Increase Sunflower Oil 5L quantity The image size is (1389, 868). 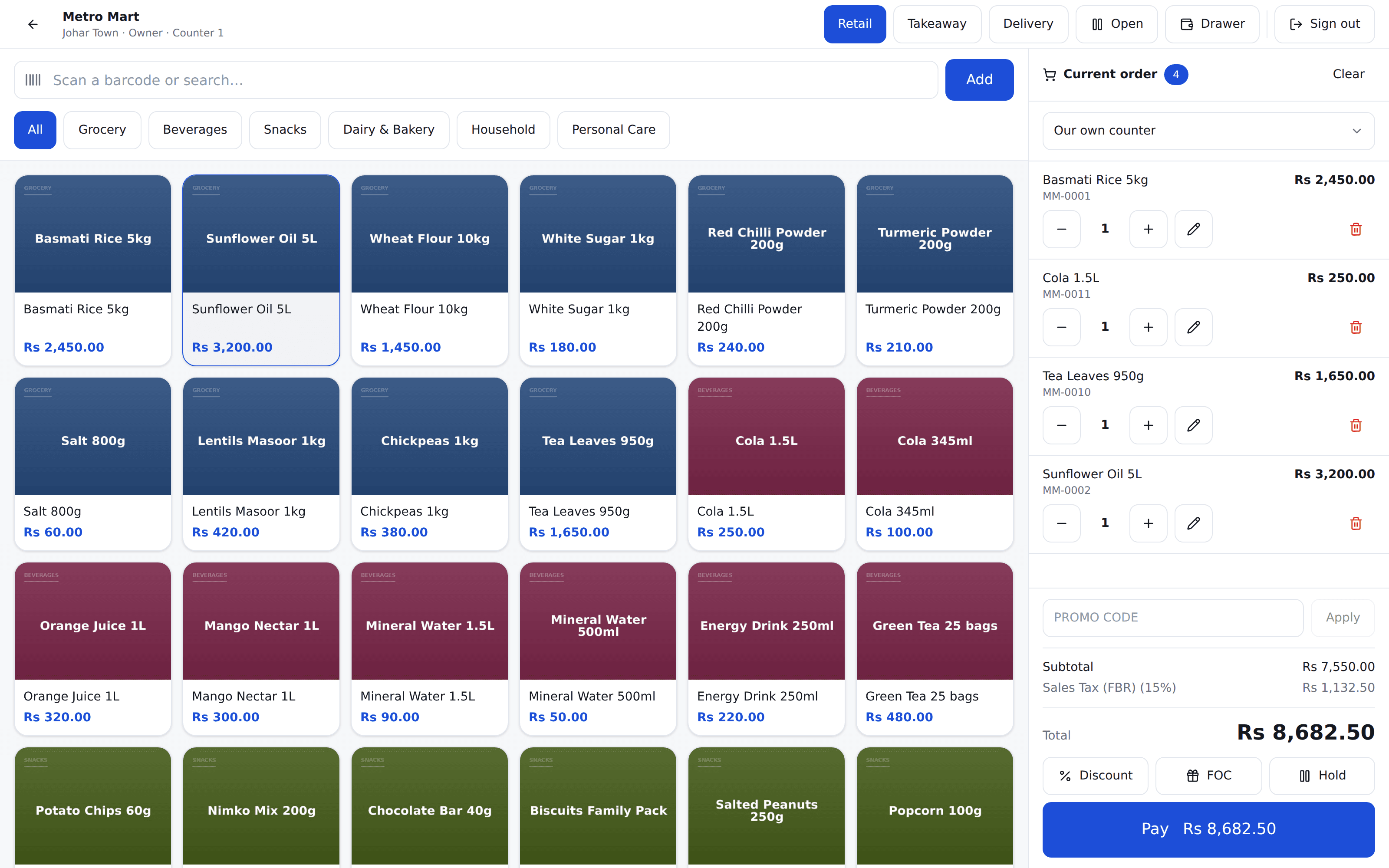(x=1148, y=523)
